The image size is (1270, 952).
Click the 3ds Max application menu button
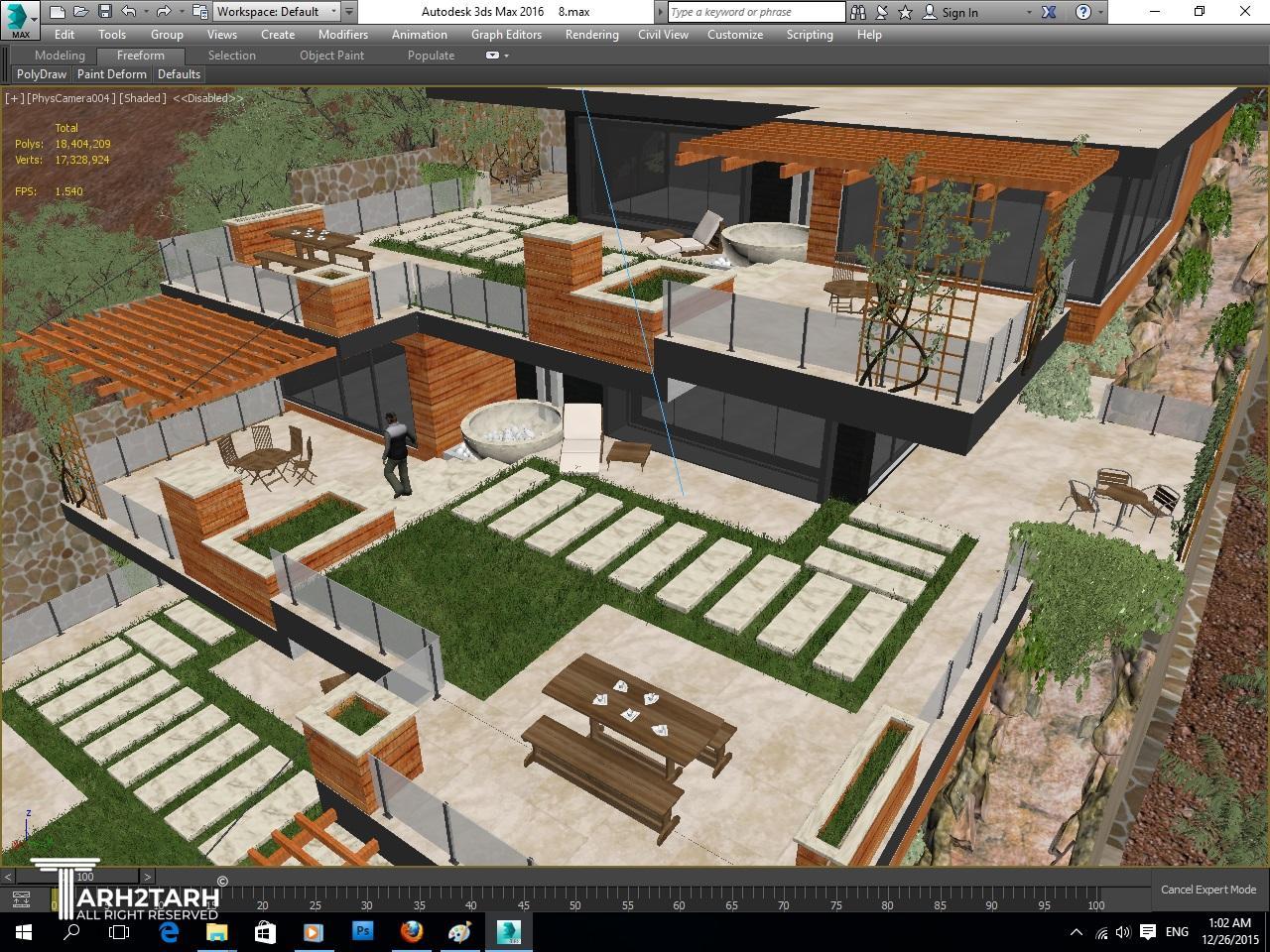pyautogui.click(x=20, y=18)
